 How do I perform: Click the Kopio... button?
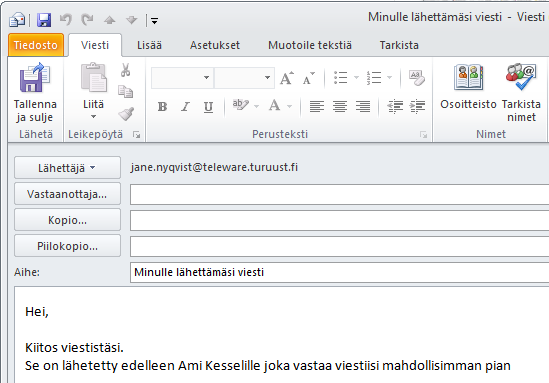(x=67, y=220)
